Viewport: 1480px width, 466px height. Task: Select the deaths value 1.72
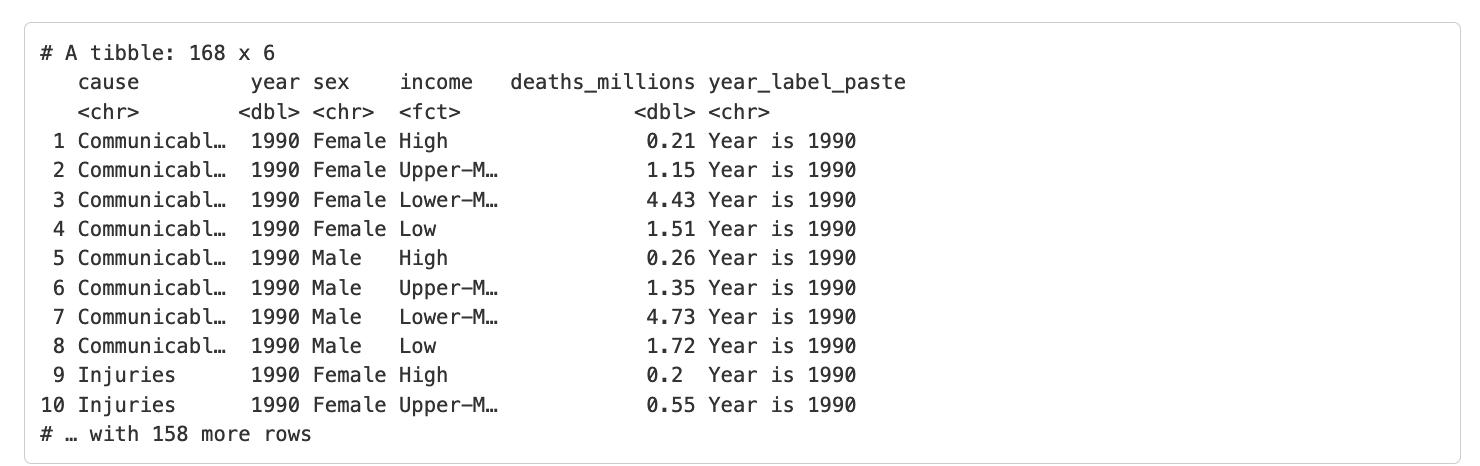[x=670, y=346]
